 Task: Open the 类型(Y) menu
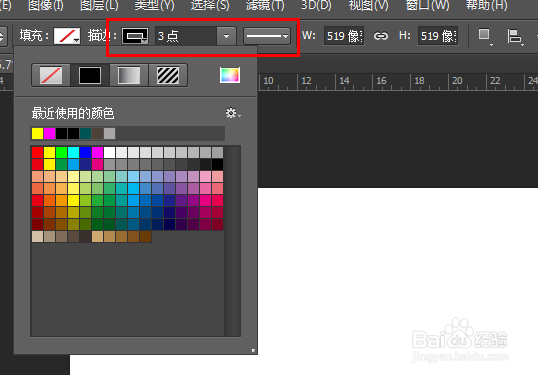click(154, 5)
